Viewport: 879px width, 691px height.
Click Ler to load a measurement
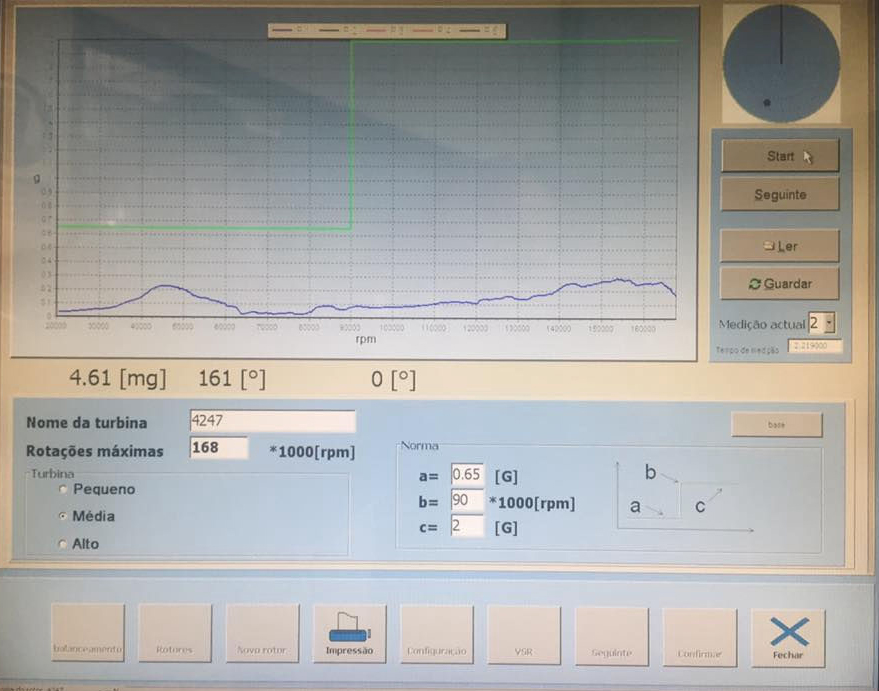[780, 246]
